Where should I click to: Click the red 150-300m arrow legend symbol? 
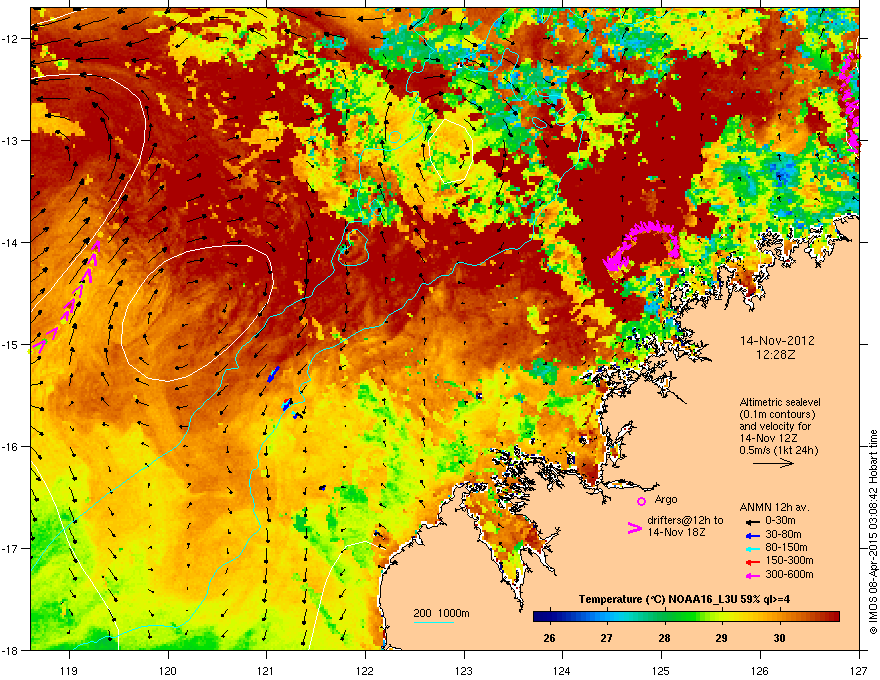(751, 562)
